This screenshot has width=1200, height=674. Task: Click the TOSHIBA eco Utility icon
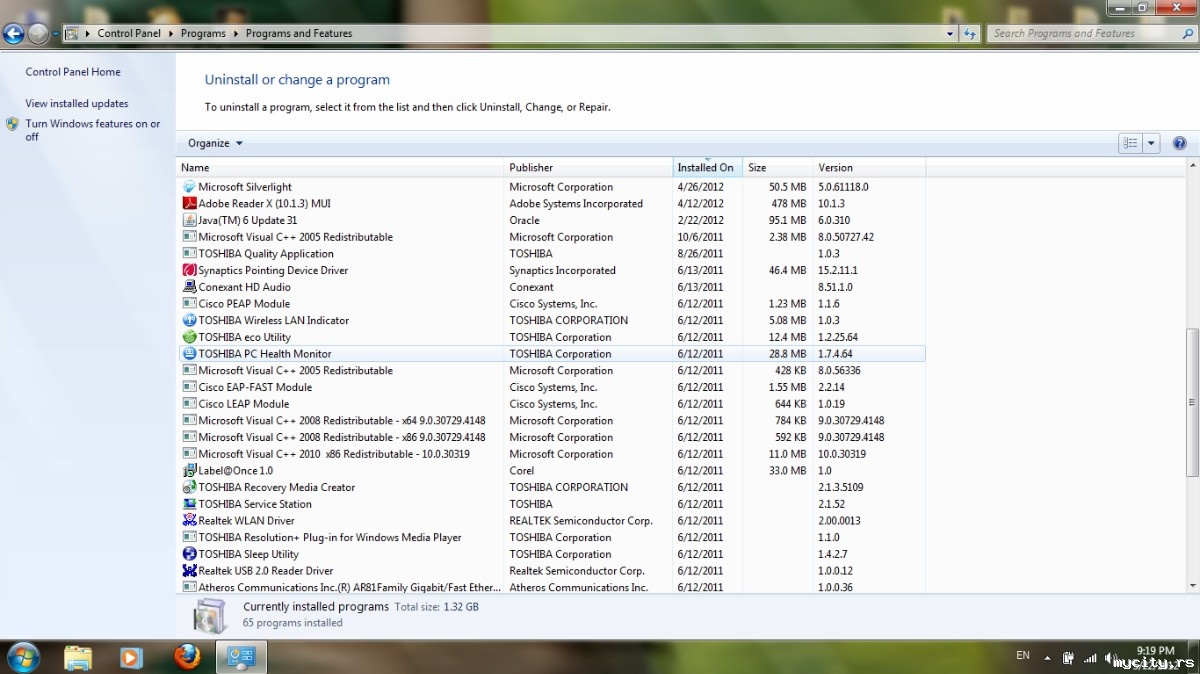[190, 337]
